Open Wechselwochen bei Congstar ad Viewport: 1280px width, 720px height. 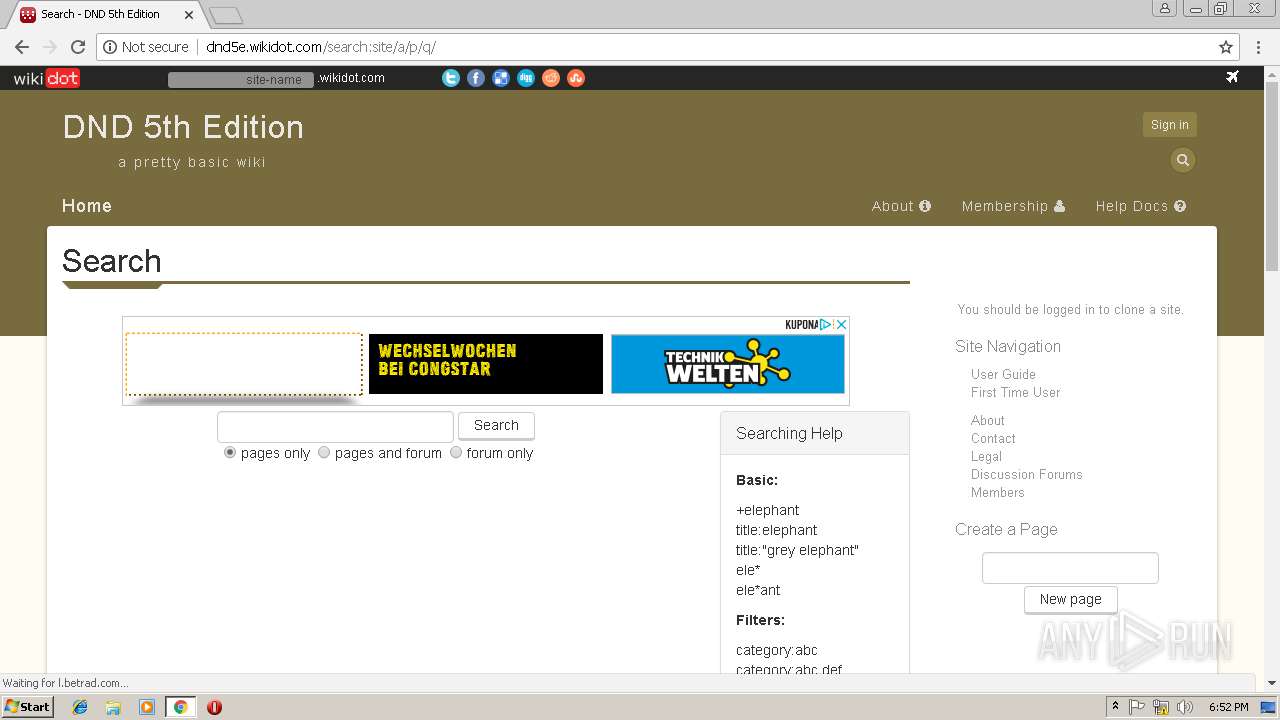[486, 364]
